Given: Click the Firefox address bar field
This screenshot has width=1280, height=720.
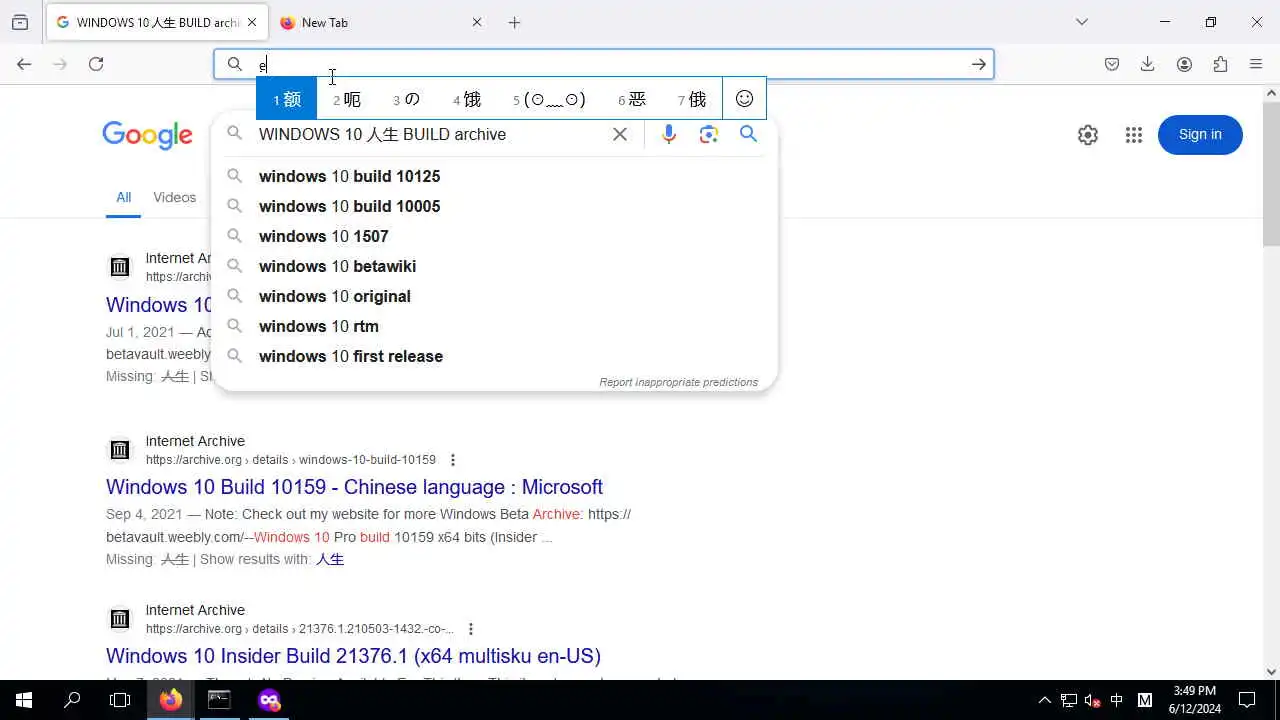Looking at the screenshot, I should pos(603,64).
